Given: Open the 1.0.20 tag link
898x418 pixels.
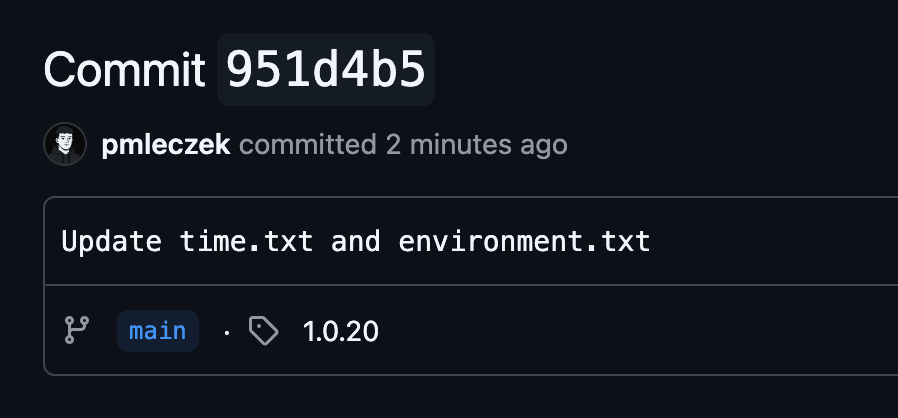Looking at the screenshot, I should tap(341, 331).
